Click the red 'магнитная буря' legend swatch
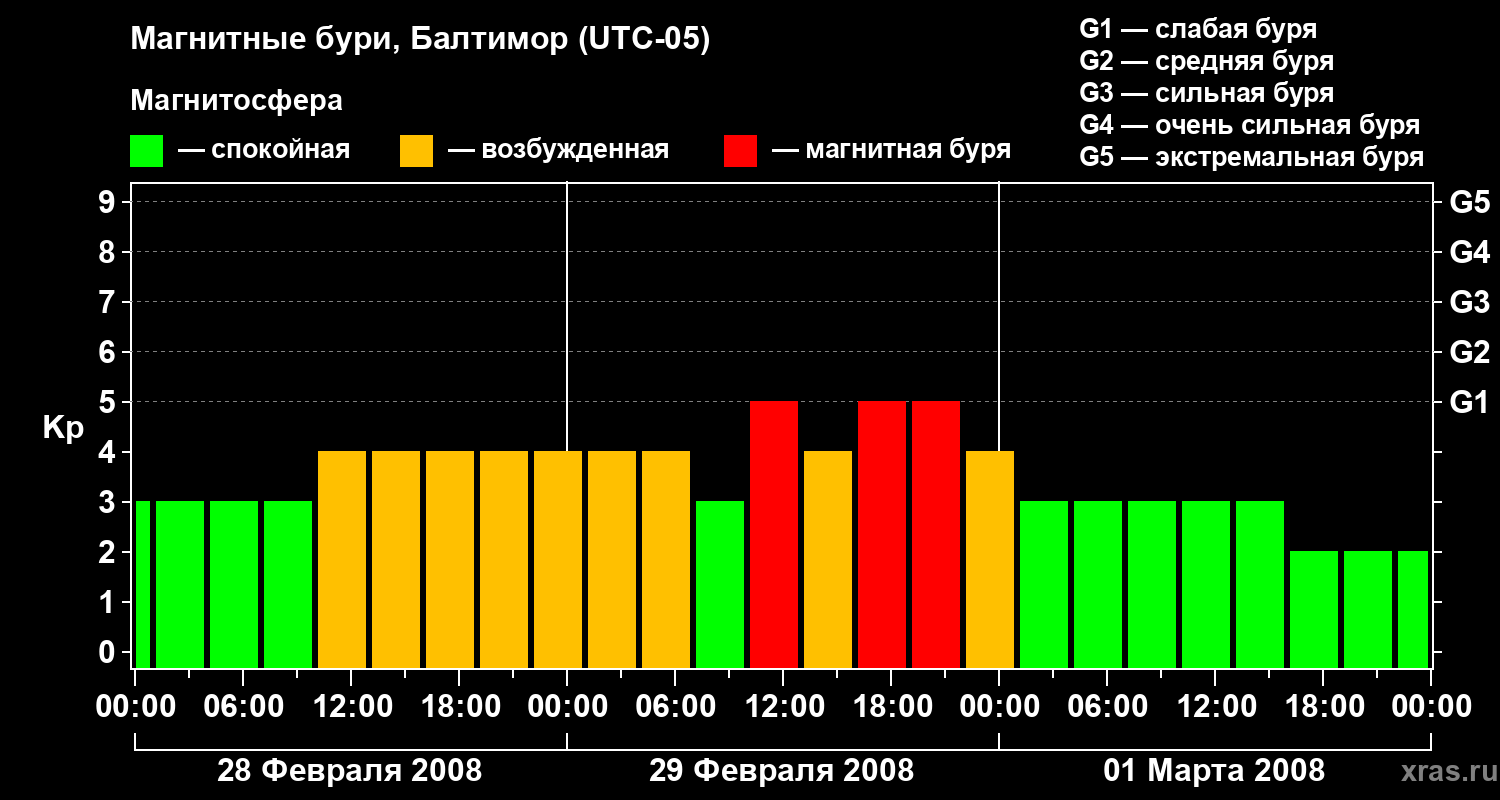Viewport: 1500px width, 800px height. click(x=740, y=151)
